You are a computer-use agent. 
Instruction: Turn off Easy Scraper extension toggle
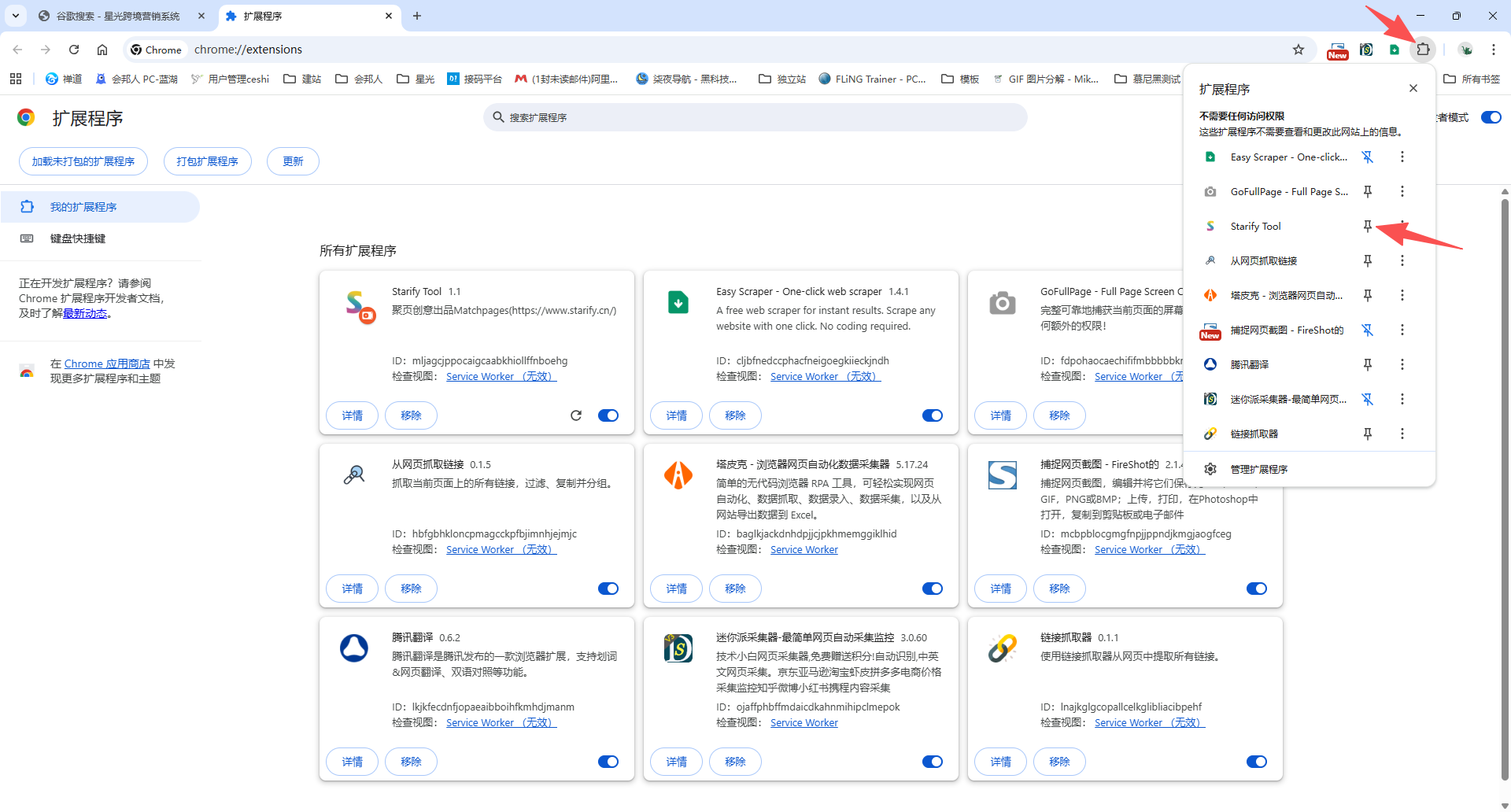click(933, 415)
